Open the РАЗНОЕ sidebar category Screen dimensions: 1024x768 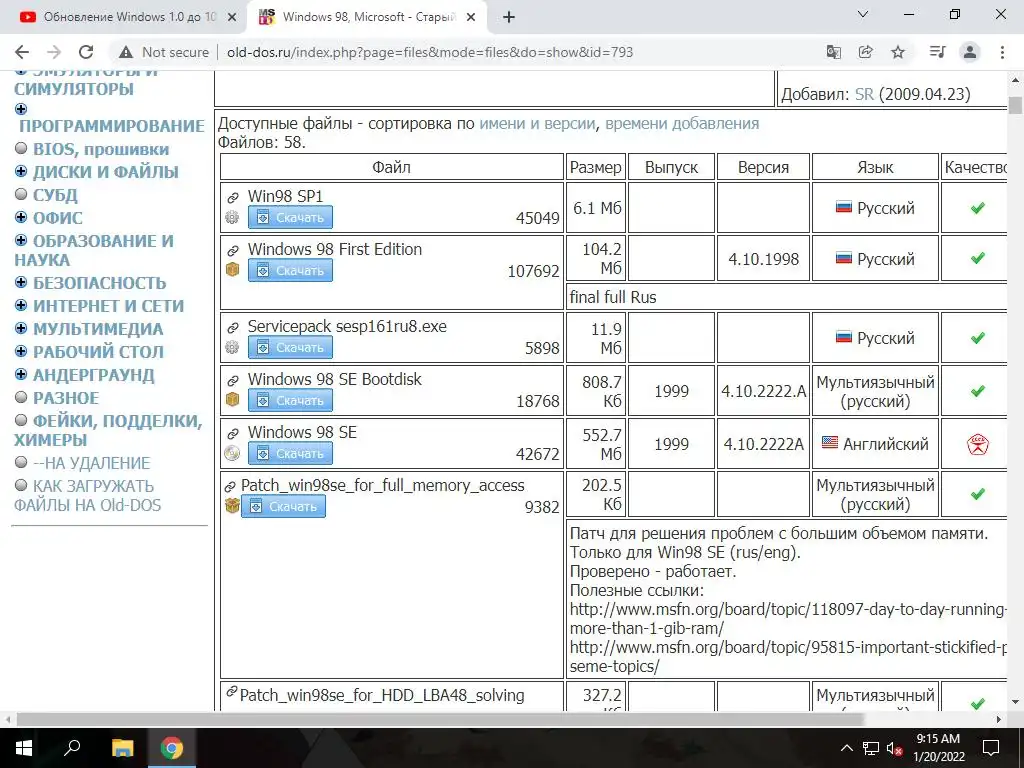click(x=66, y=398)
